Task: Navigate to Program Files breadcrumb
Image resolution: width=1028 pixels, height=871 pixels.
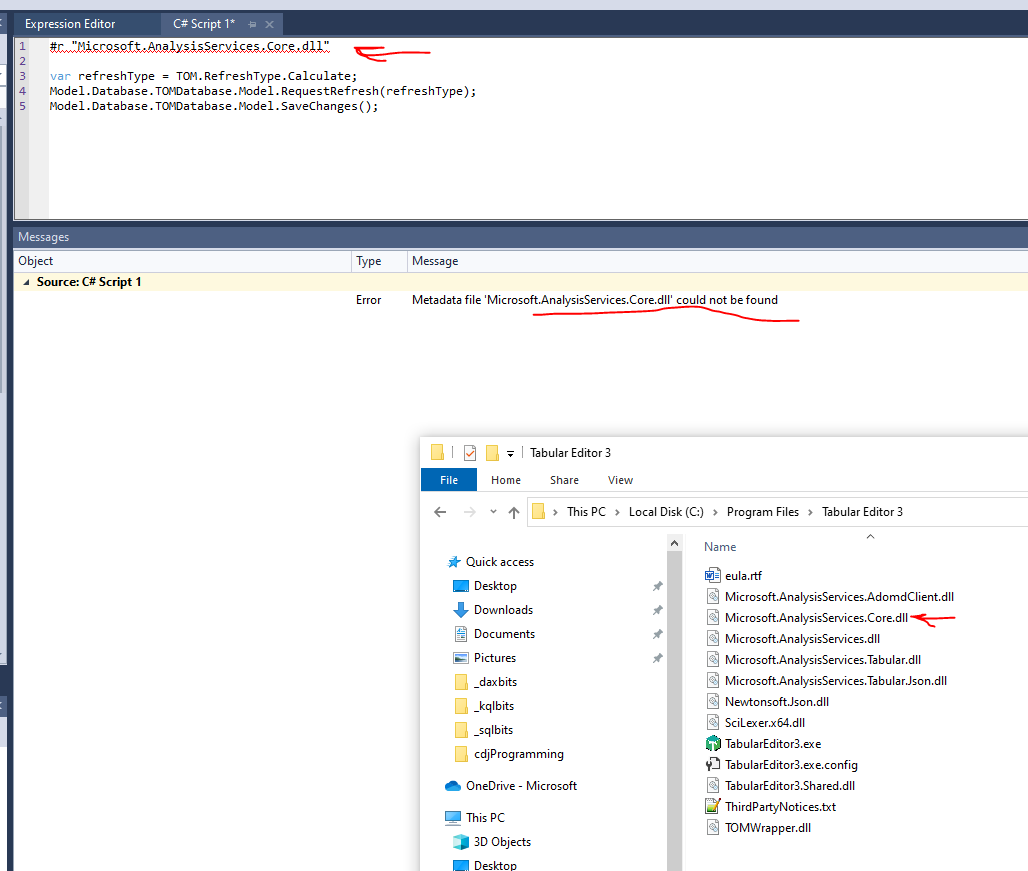Action: (x=762, y=512)
